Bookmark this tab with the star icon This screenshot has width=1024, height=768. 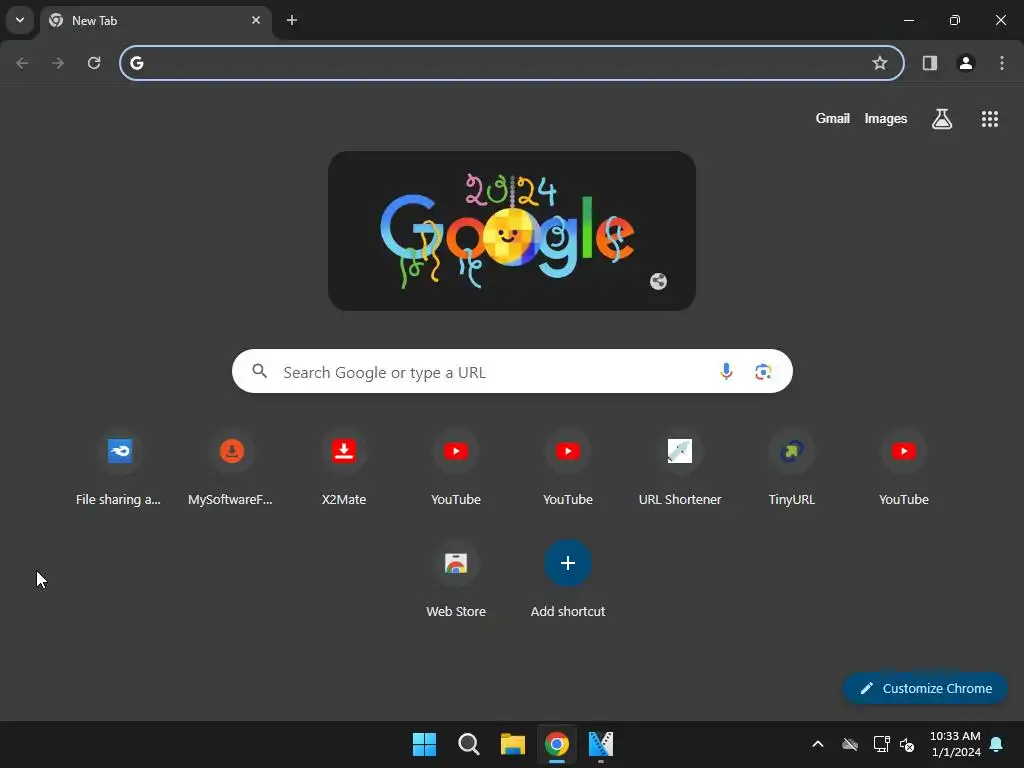(x=880, y=63)
